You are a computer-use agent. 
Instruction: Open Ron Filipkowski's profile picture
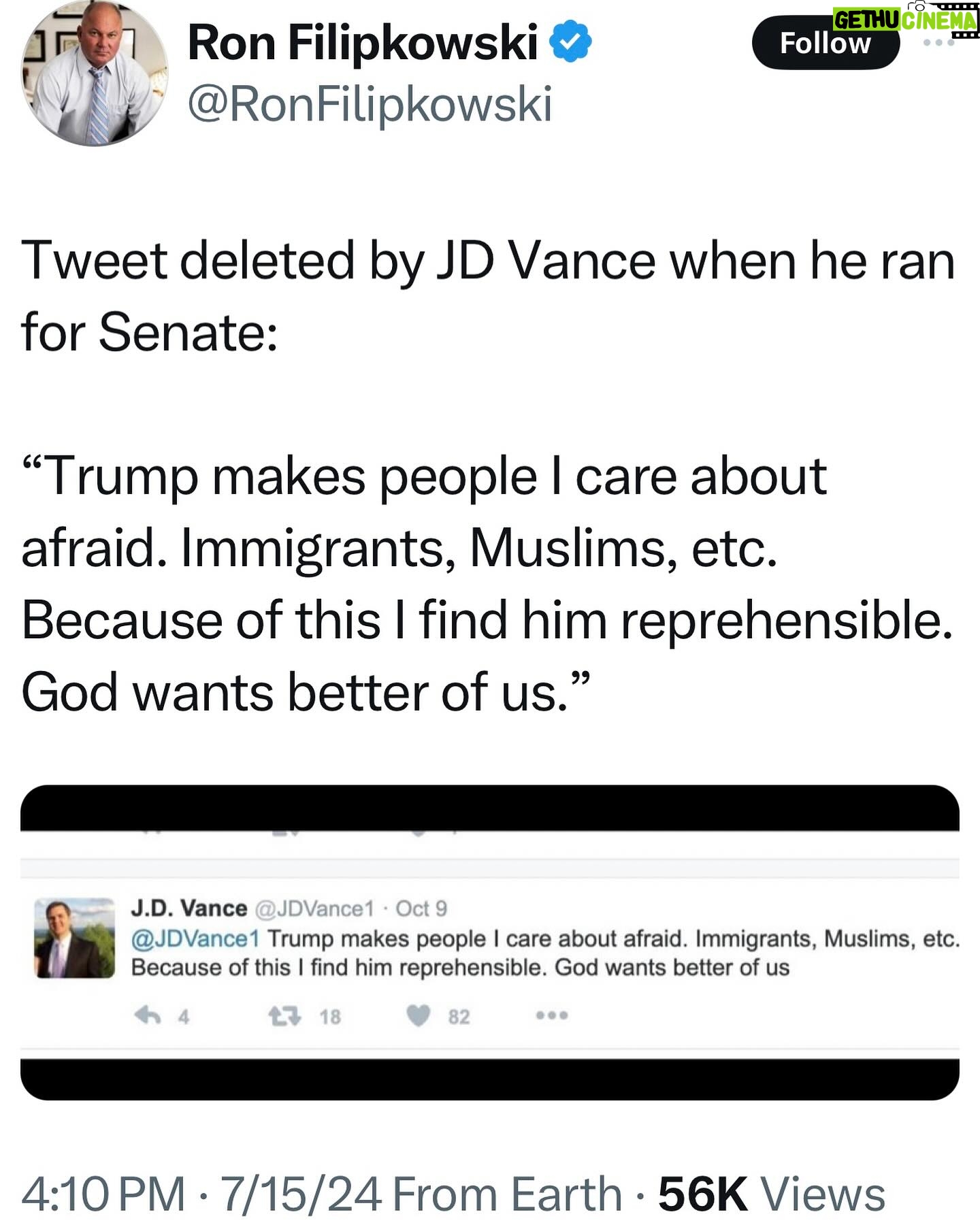point(94,73)
